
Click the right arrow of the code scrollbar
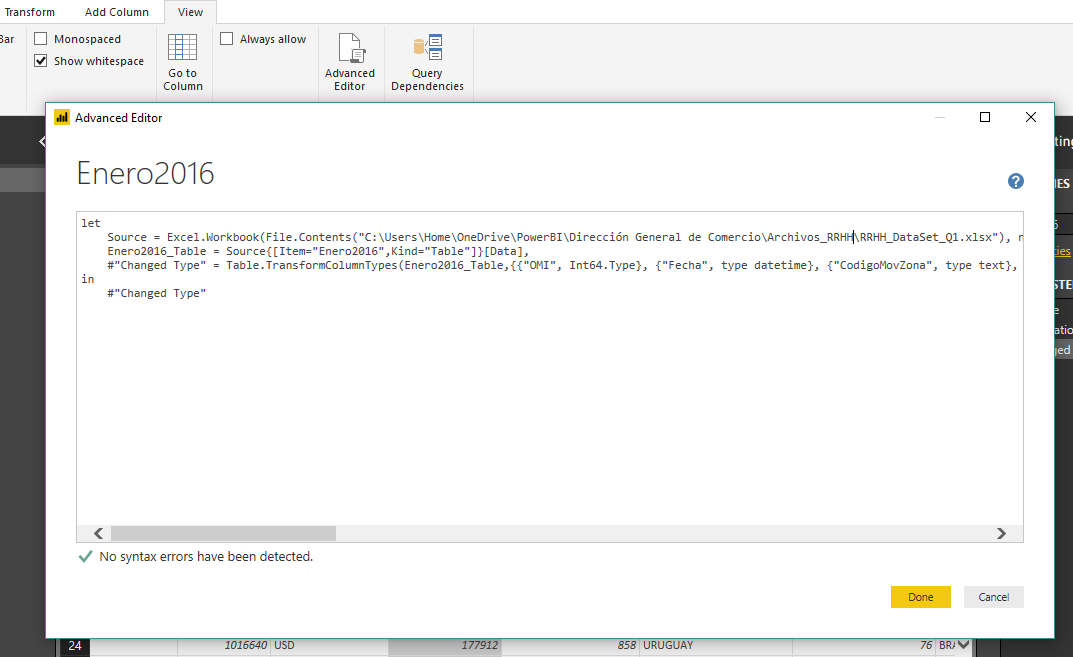pos(1001,533)
